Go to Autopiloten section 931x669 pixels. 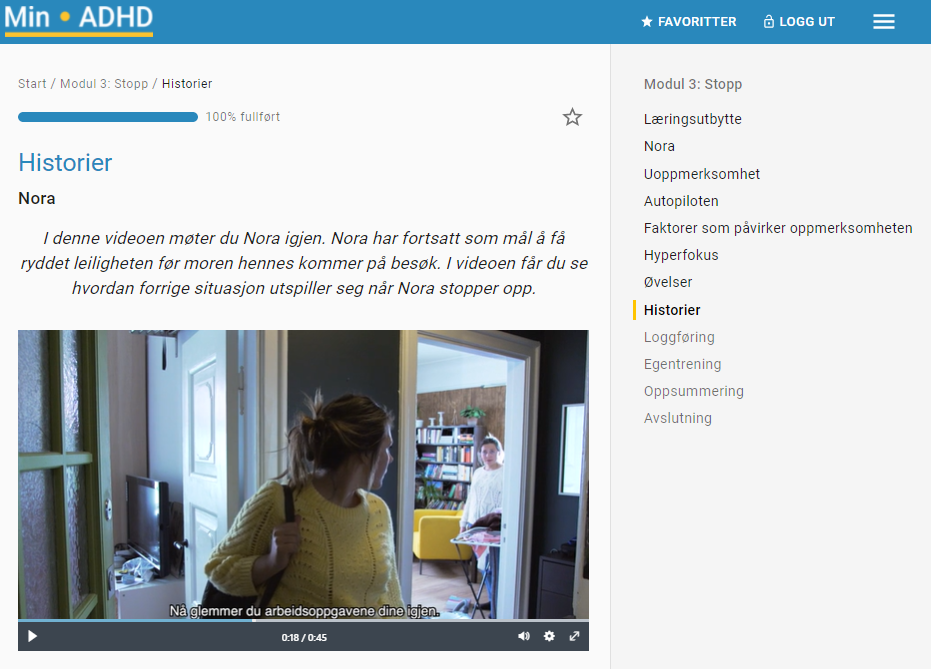click(x=681, y=201)
